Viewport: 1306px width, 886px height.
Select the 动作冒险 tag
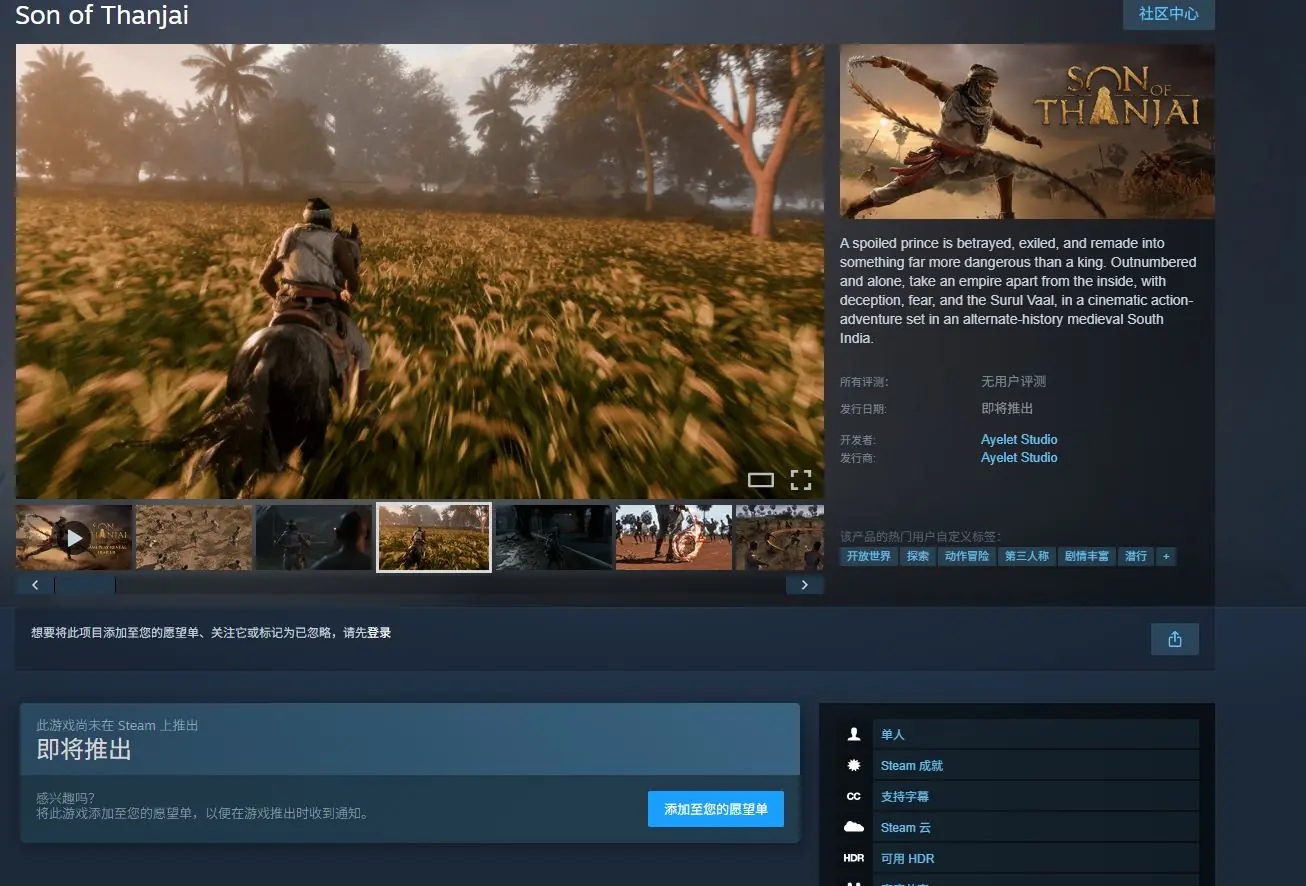(967, 556)
